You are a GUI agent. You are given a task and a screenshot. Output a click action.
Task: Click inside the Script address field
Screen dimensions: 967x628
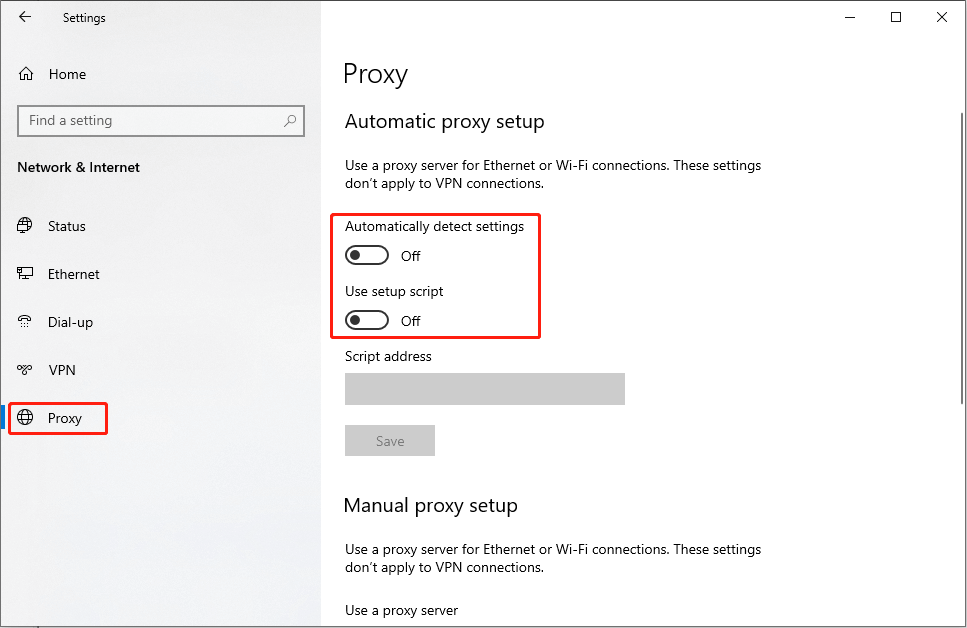(x=484, y=389)
